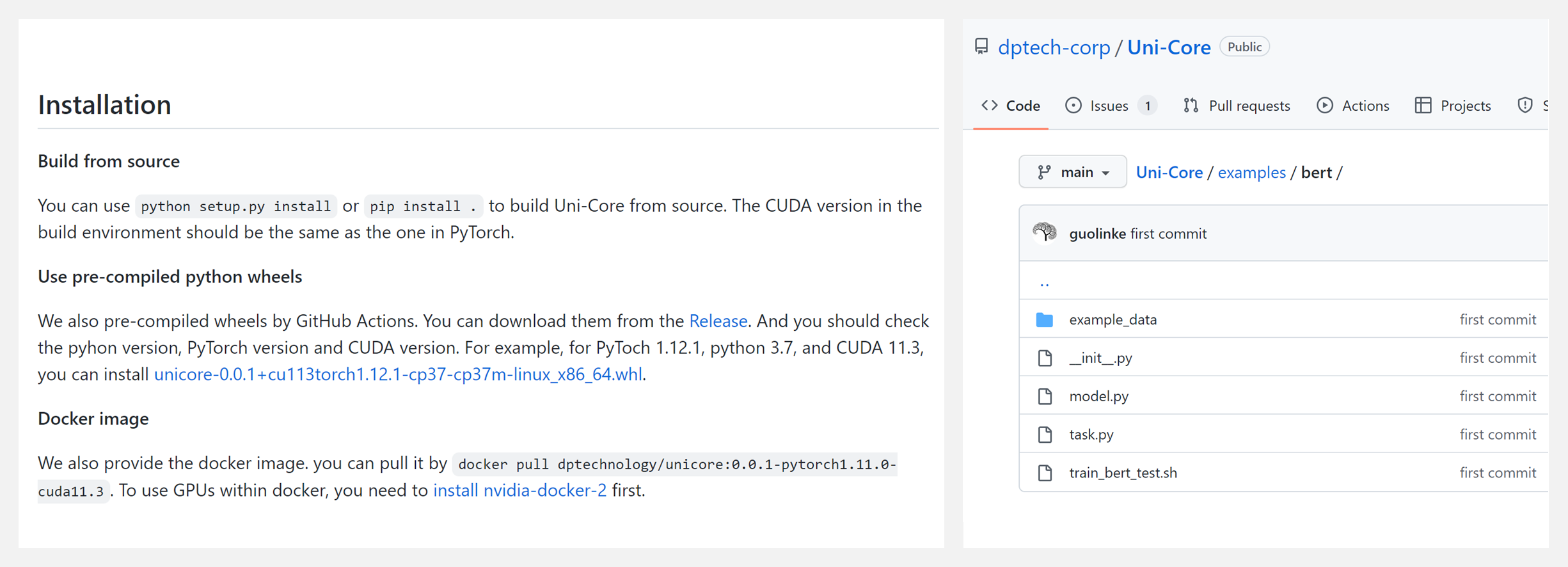Screen dimensions: 1568x567
Task: Click the example_data folder icon
Action: pyautogui.click(x=1045, y=319)
